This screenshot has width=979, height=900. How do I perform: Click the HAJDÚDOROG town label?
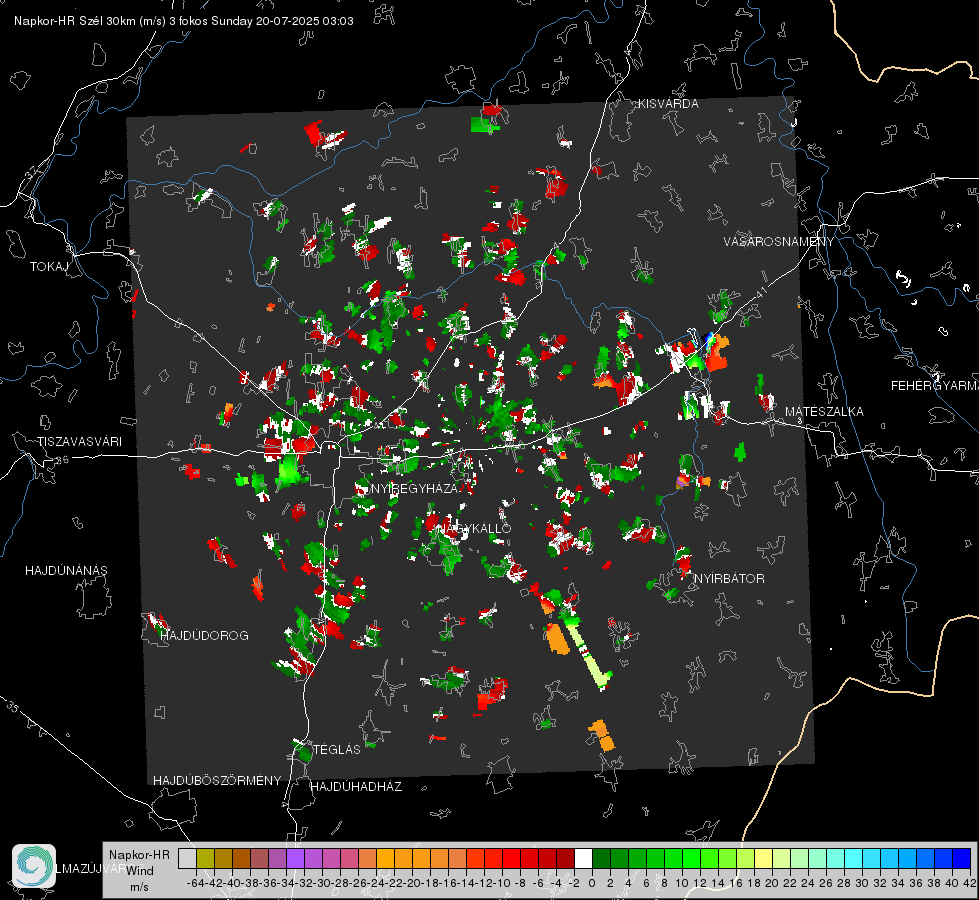pyautogui.click(x=204, y=635)
